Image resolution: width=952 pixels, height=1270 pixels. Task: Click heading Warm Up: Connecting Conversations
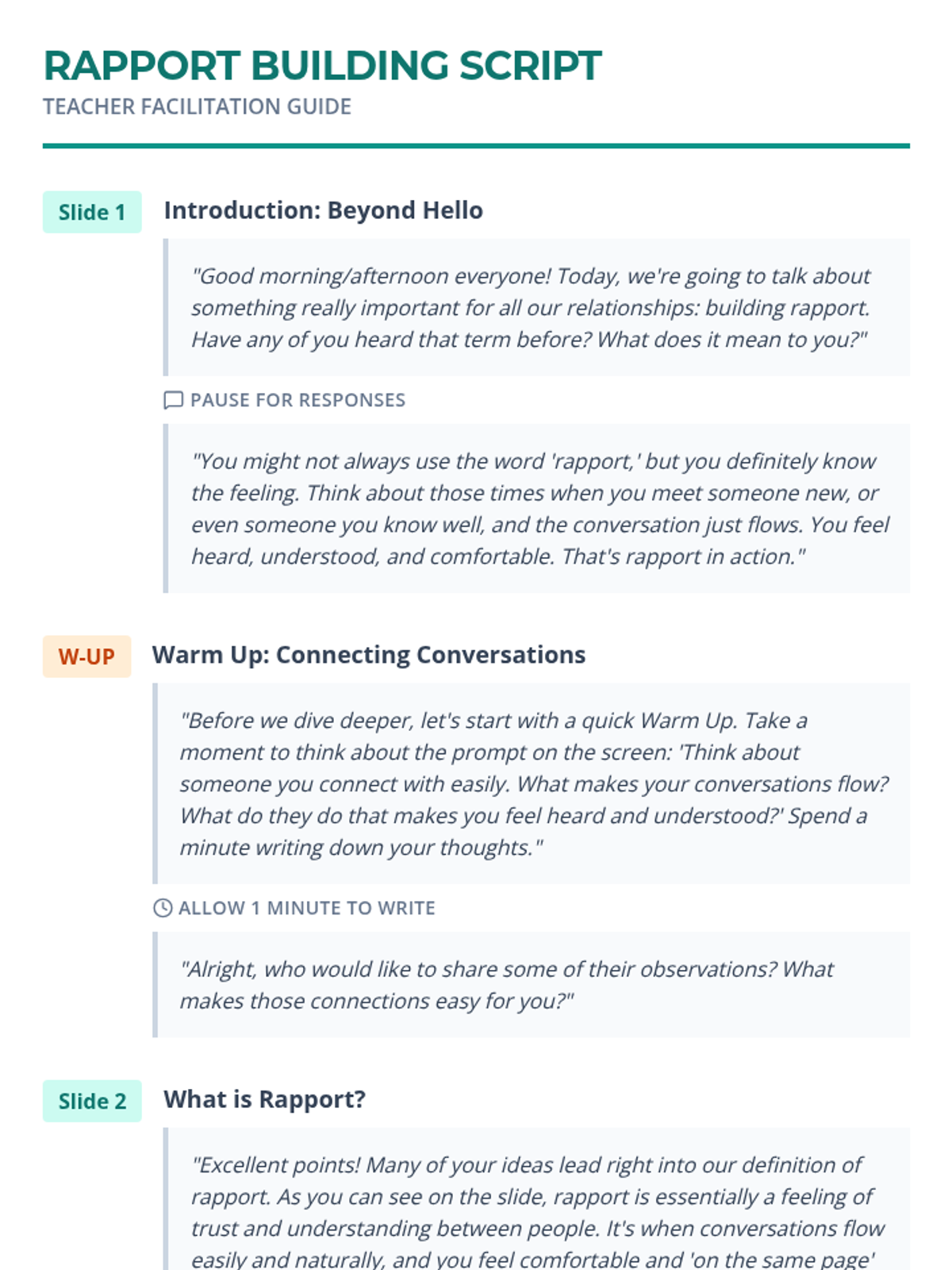pyautogui.click(x=369, y=655)
